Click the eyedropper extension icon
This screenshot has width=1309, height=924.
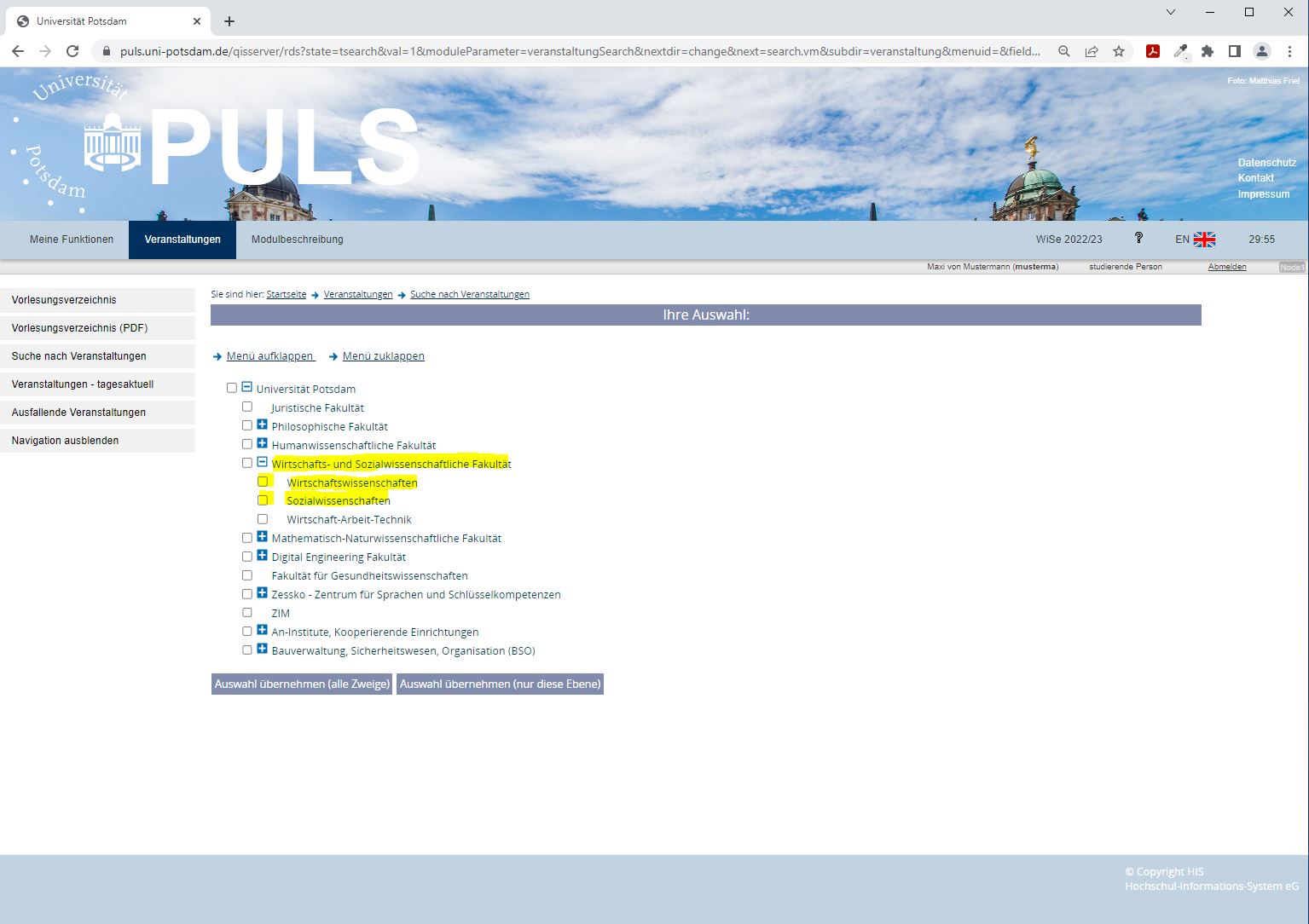1180,51
